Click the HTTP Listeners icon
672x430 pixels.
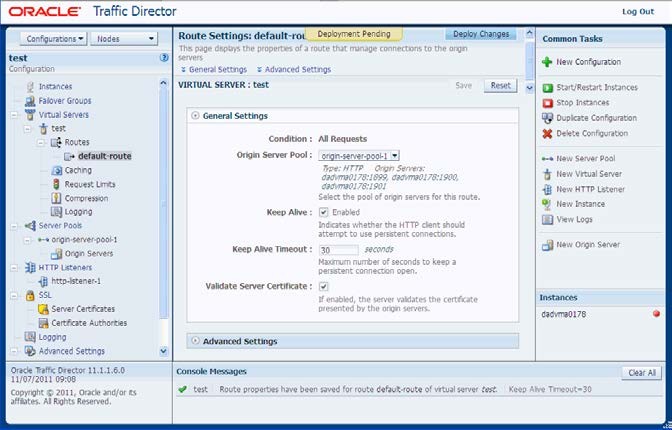pyautogui.click(x=30, y=268)
